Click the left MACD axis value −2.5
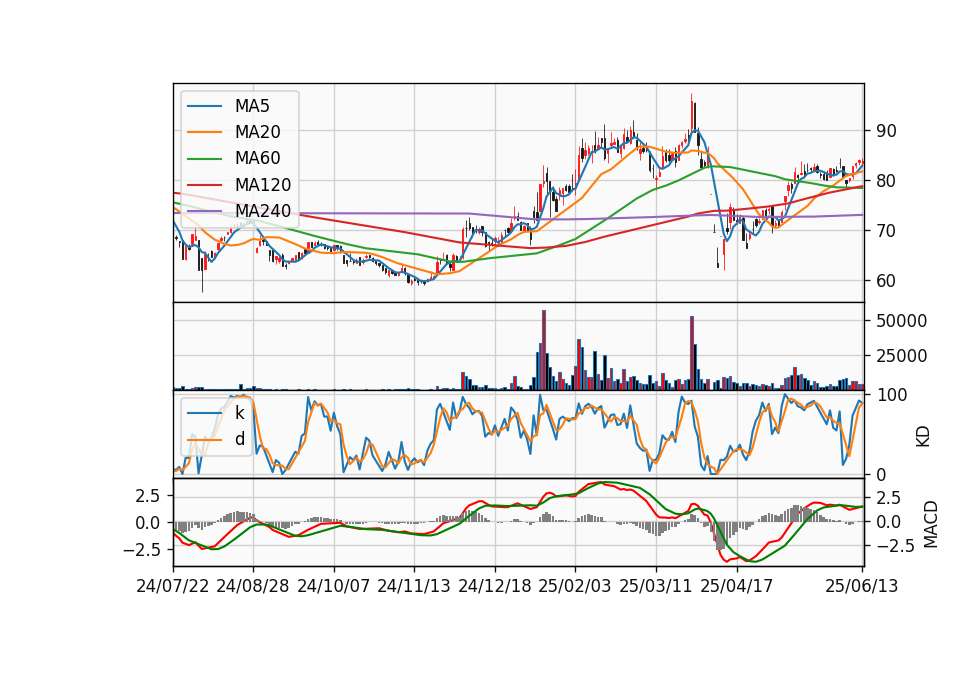The height and width of the screenshot is (690, 960). click(142, 550)
